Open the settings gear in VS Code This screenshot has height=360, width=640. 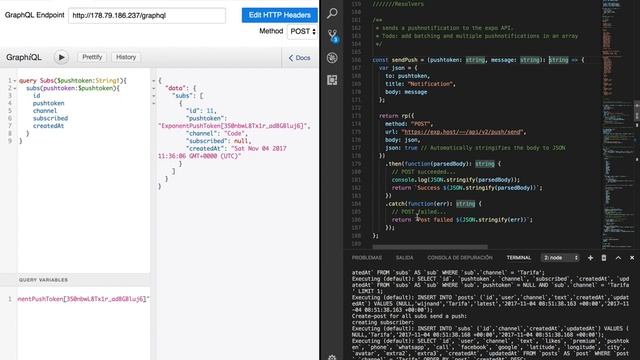coord(332,357)
